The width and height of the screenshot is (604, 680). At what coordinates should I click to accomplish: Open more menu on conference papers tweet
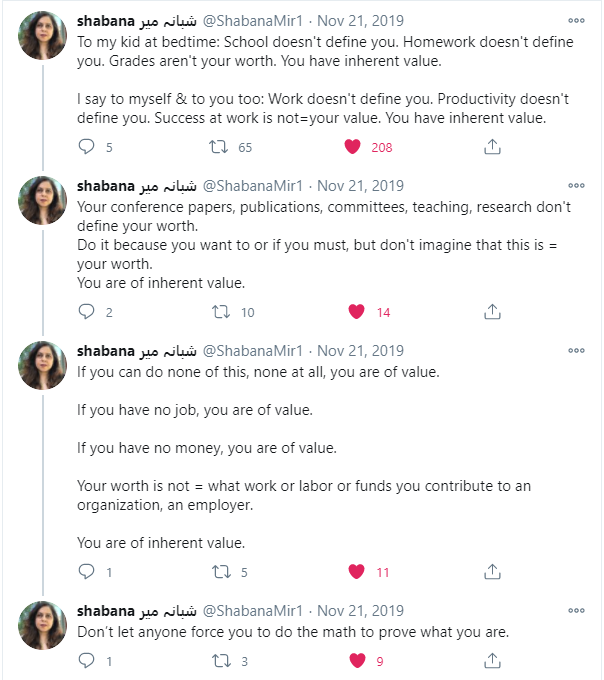[576, 185]
